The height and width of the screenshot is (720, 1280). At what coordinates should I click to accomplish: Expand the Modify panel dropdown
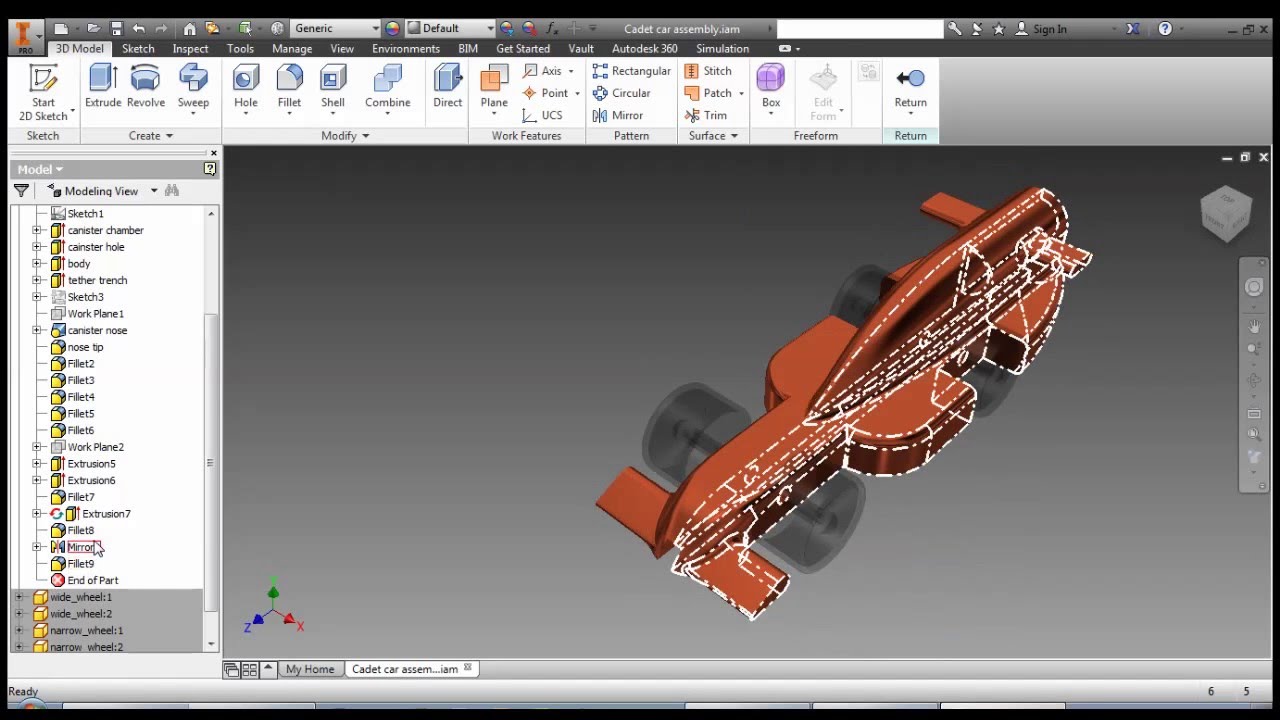pyautogui.click(x=345, y=136)
